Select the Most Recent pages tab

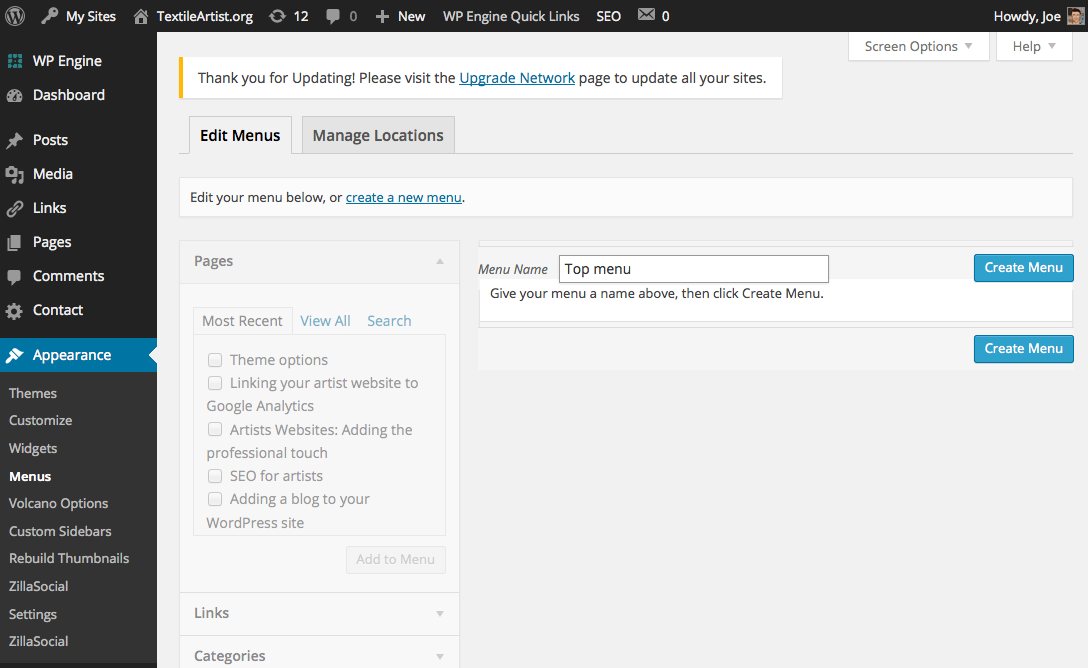pos(242,321)
